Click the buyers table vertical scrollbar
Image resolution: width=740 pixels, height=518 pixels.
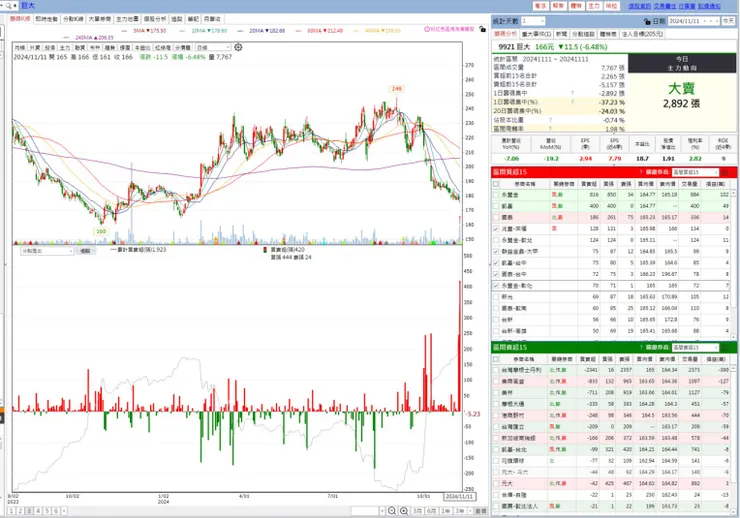click(x=733, y=264)
